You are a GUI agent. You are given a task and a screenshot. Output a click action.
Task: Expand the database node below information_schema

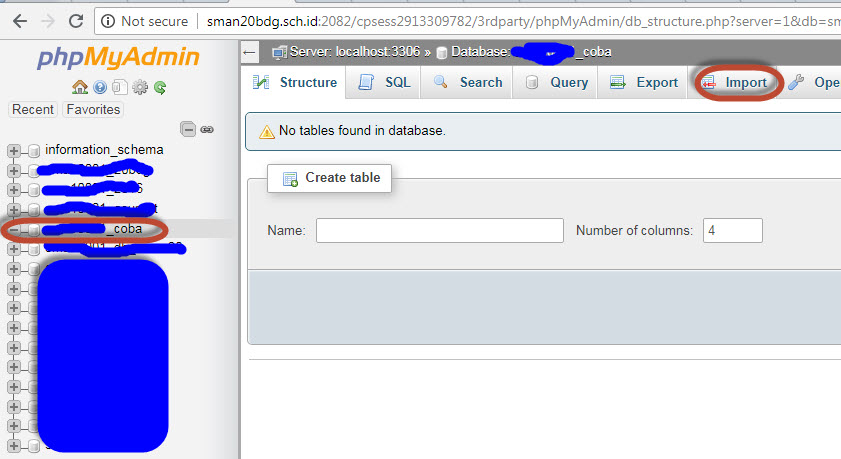14,170
